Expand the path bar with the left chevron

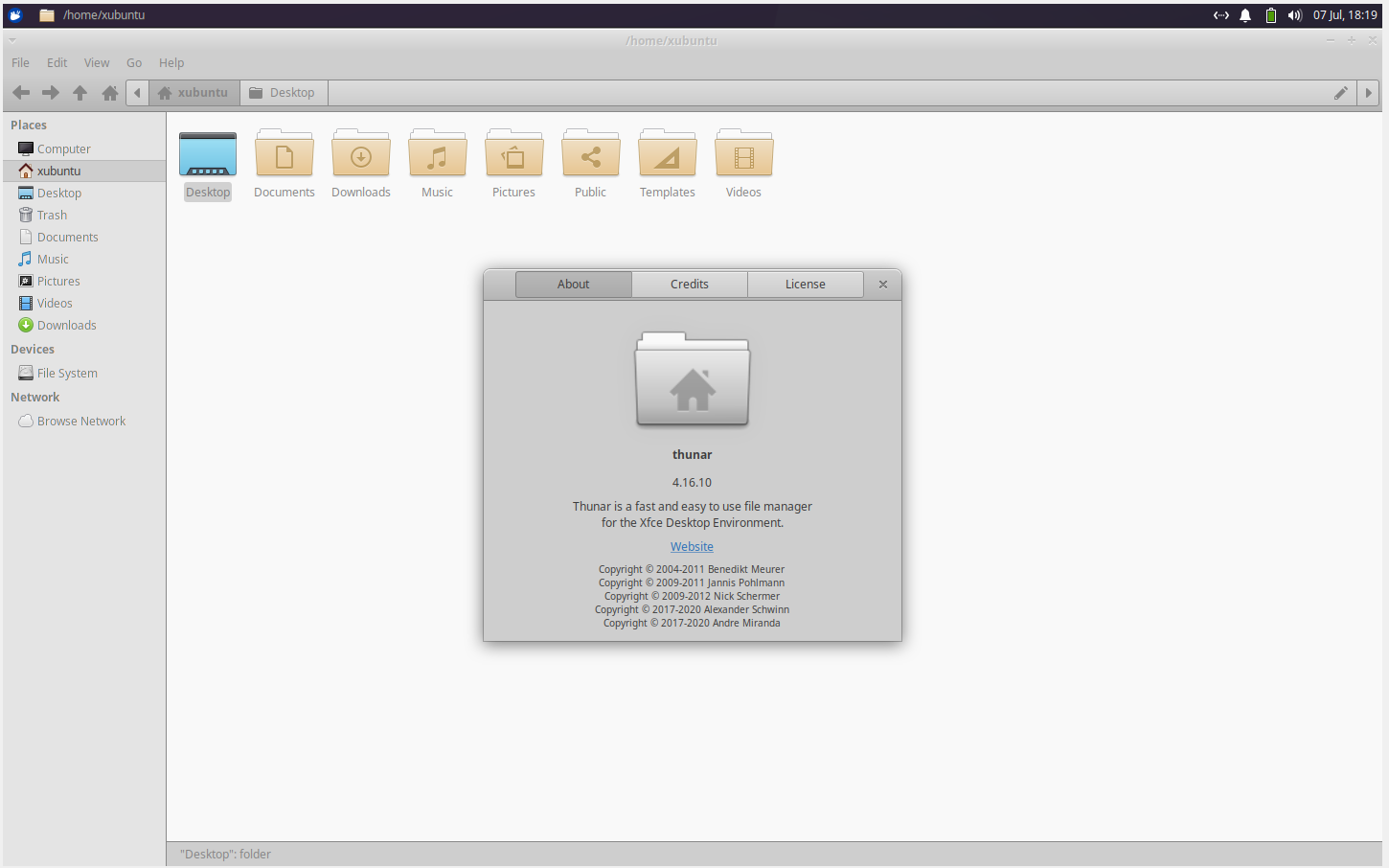pos(136,92)
